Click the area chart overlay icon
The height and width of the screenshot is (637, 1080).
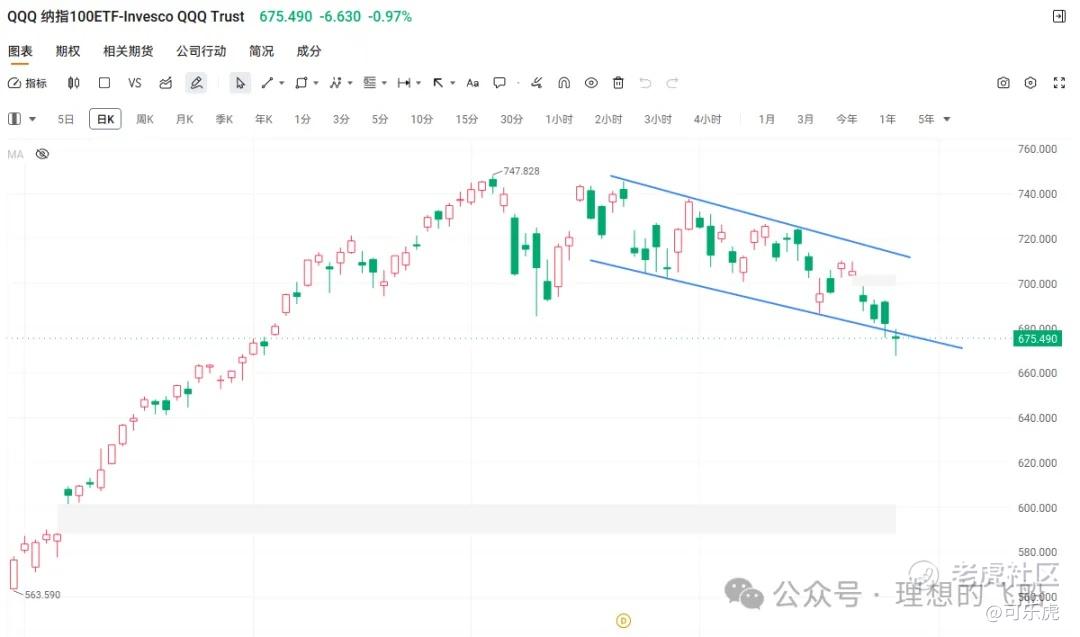(x=165, y=83)
